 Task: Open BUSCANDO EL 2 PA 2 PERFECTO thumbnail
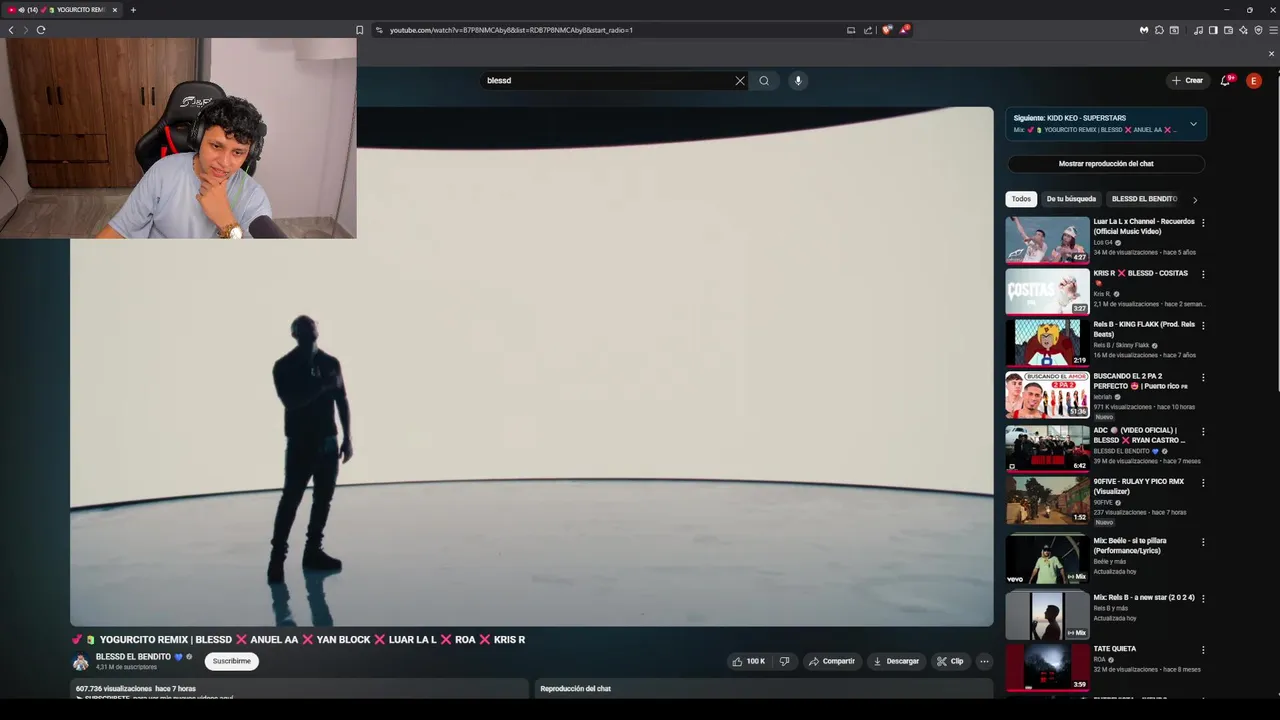pos(1047,395)
